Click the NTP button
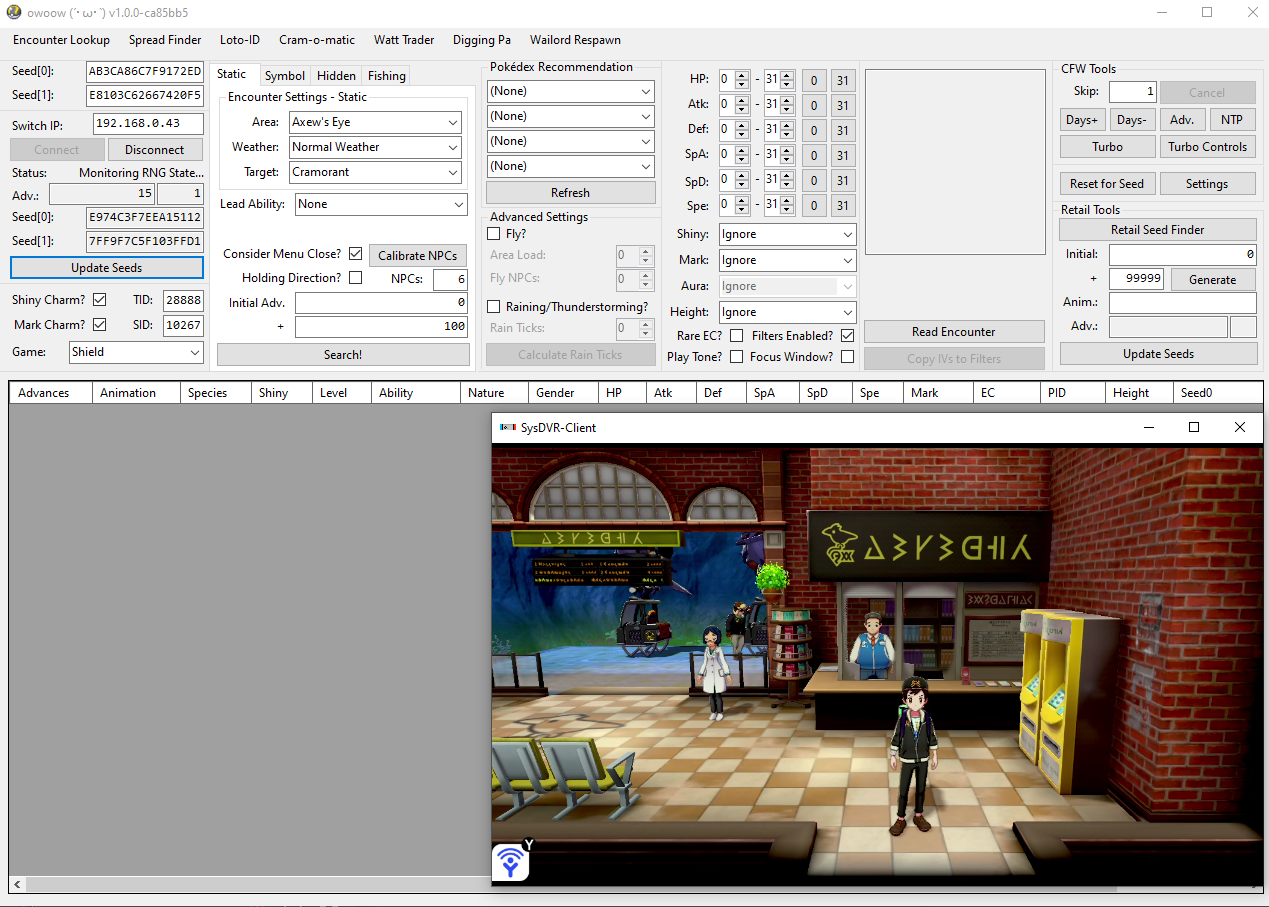 click(x=1233, y=120)
